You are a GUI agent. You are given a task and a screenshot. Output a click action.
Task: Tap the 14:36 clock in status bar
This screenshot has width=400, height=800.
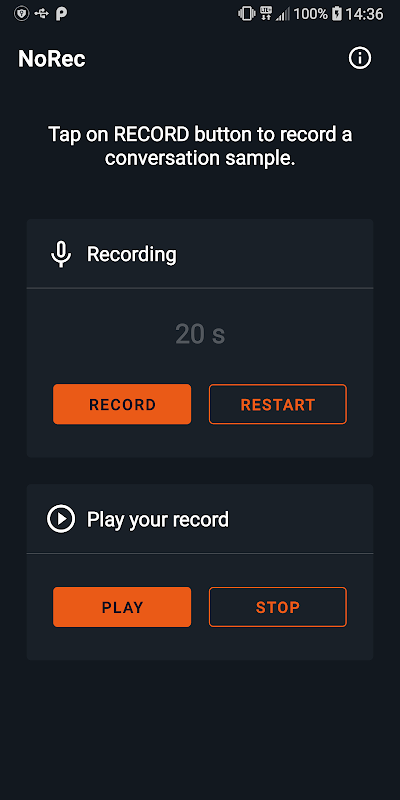pos(364,14)
